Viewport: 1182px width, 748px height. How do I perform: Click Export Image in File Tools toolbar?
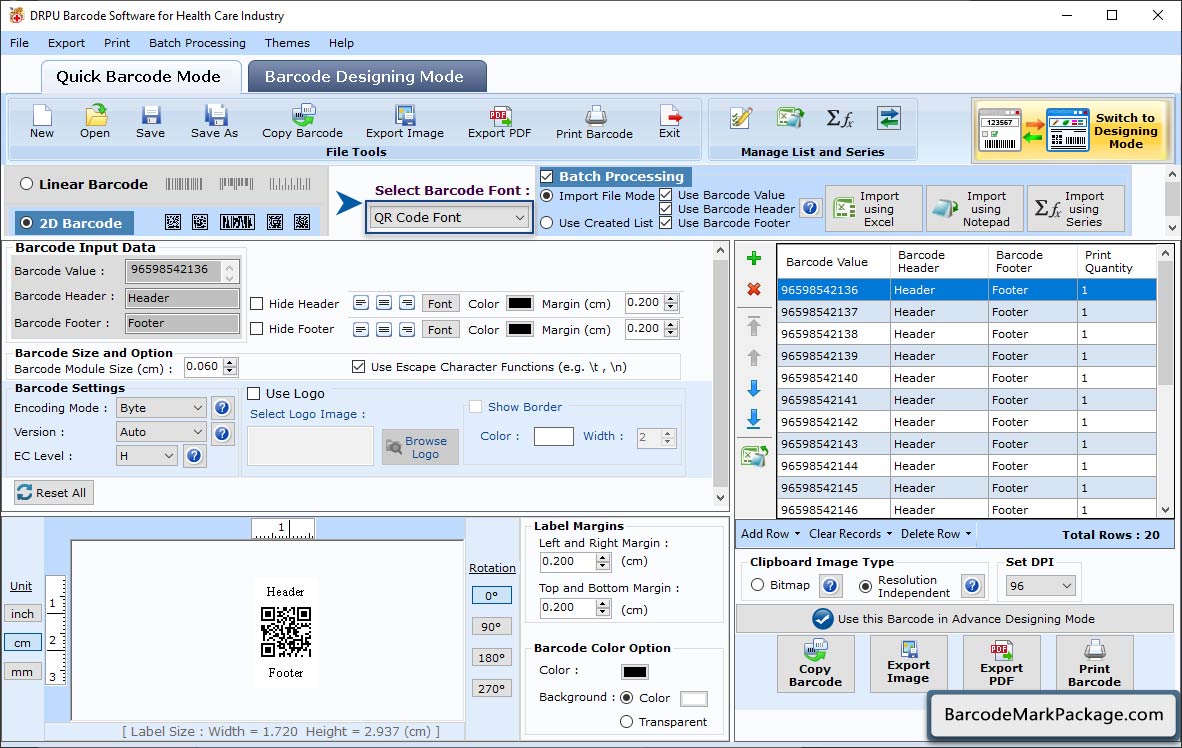(x=405, y=122)
